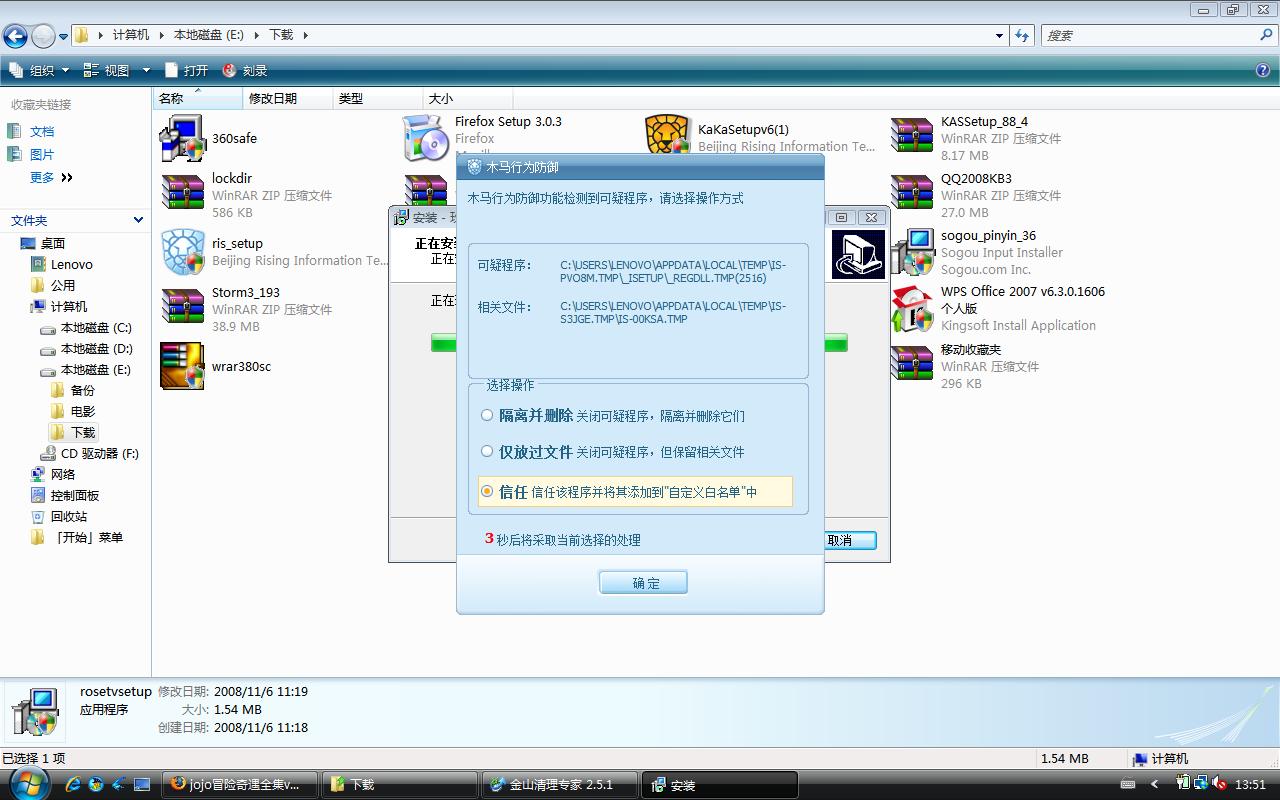Launch Internet Explorer from Quick Launch
Screen dimensions: 1280x800
click(x=73, y=785)
